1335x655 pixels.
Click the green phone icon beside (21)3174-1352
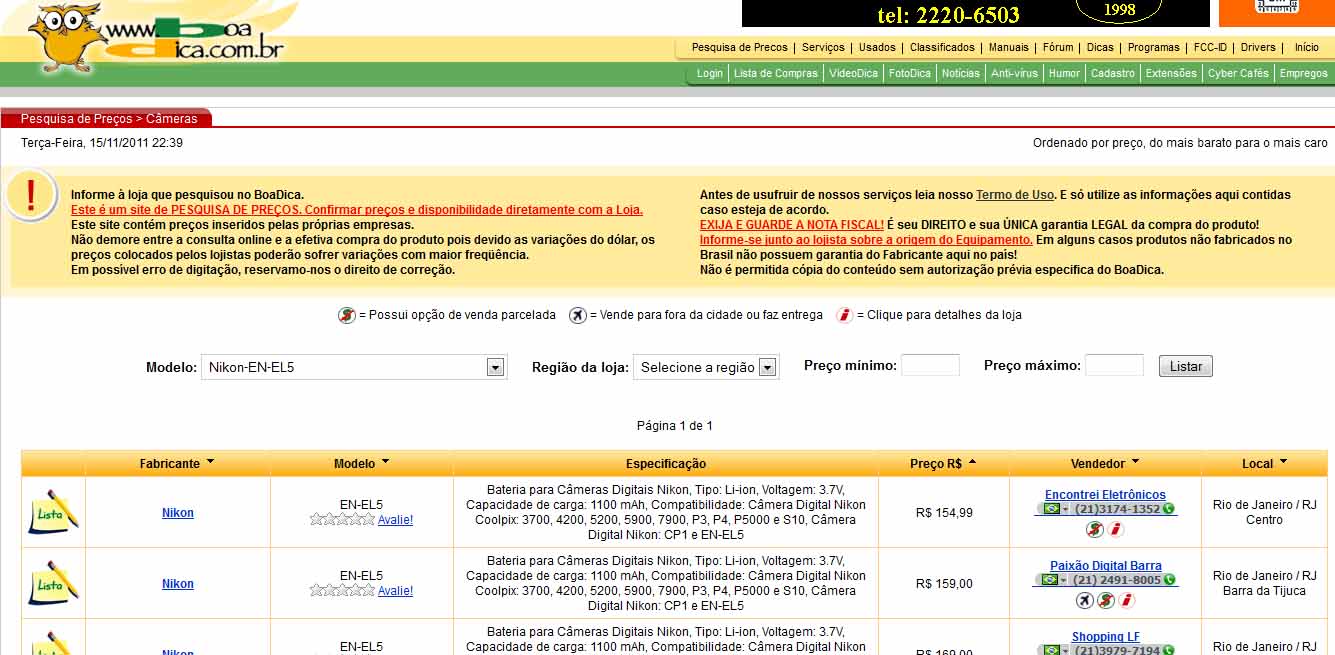(x=1168, y=509)
